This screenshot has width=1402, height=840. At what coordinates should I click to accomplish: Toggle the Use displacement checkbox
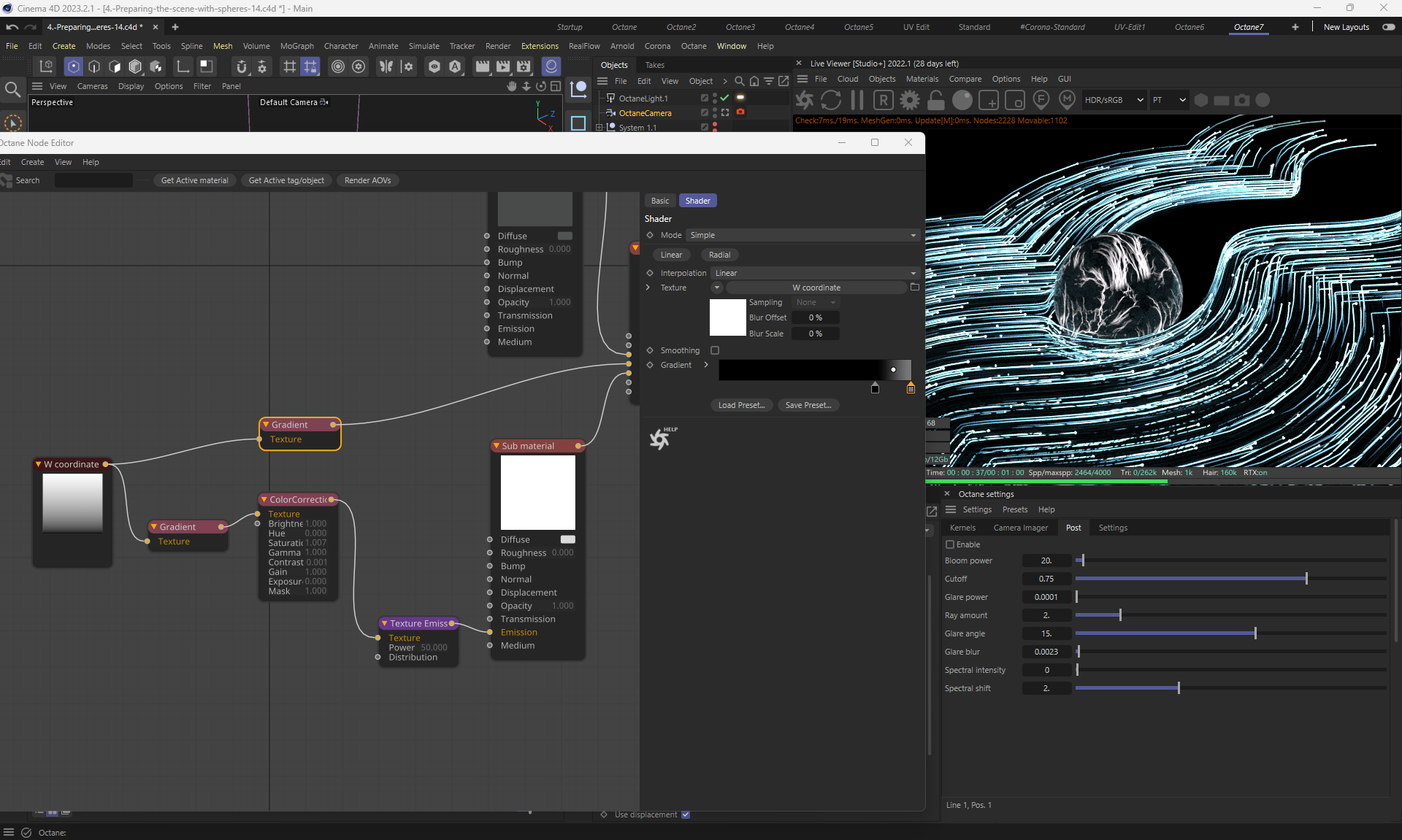tap(686, 814)
